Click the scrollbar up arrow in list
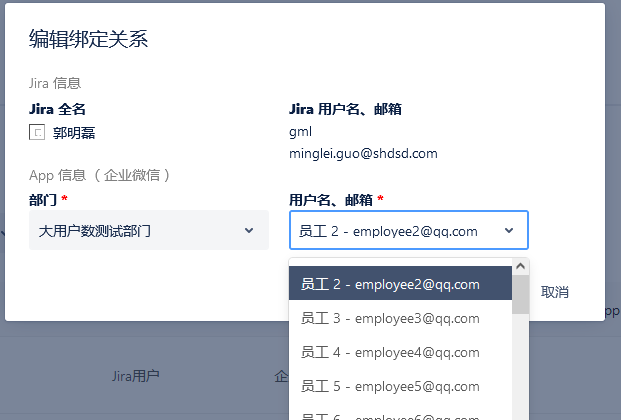 click(x=520, y=266)
